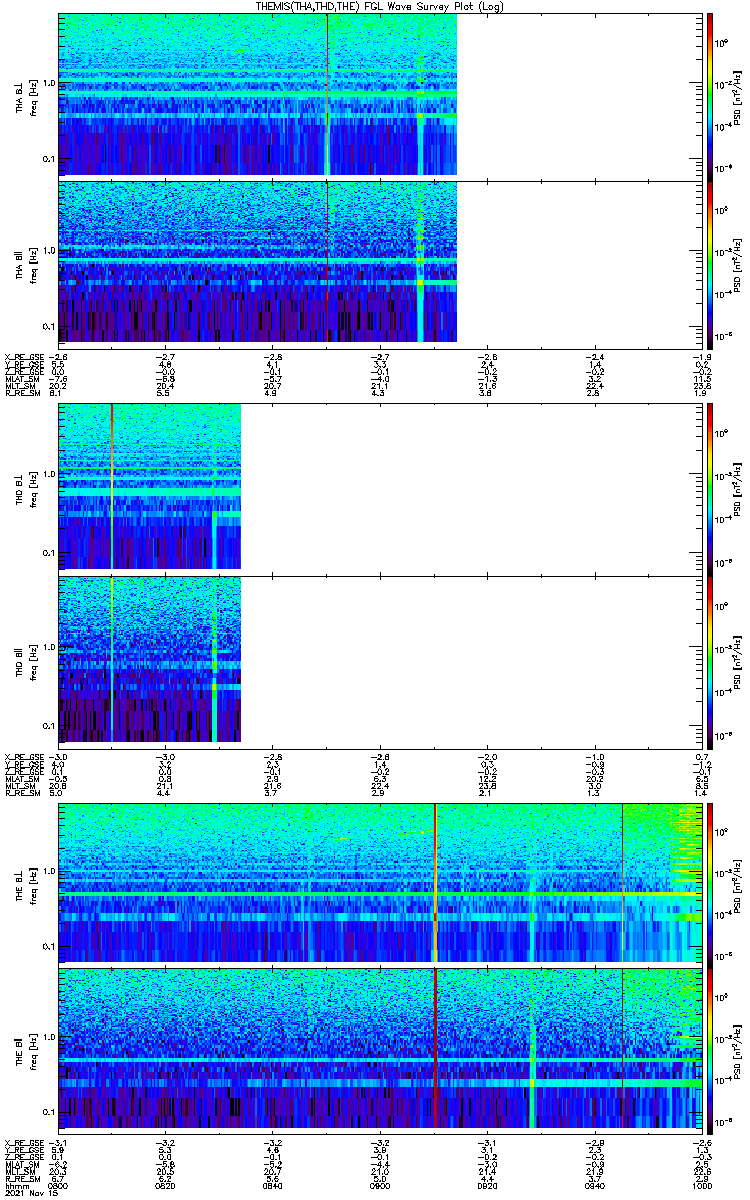Click the X_RE_GSE row label under THE panels
Image resolution: width=750 pixels, height=1200 pixels.
[23, 1143]
